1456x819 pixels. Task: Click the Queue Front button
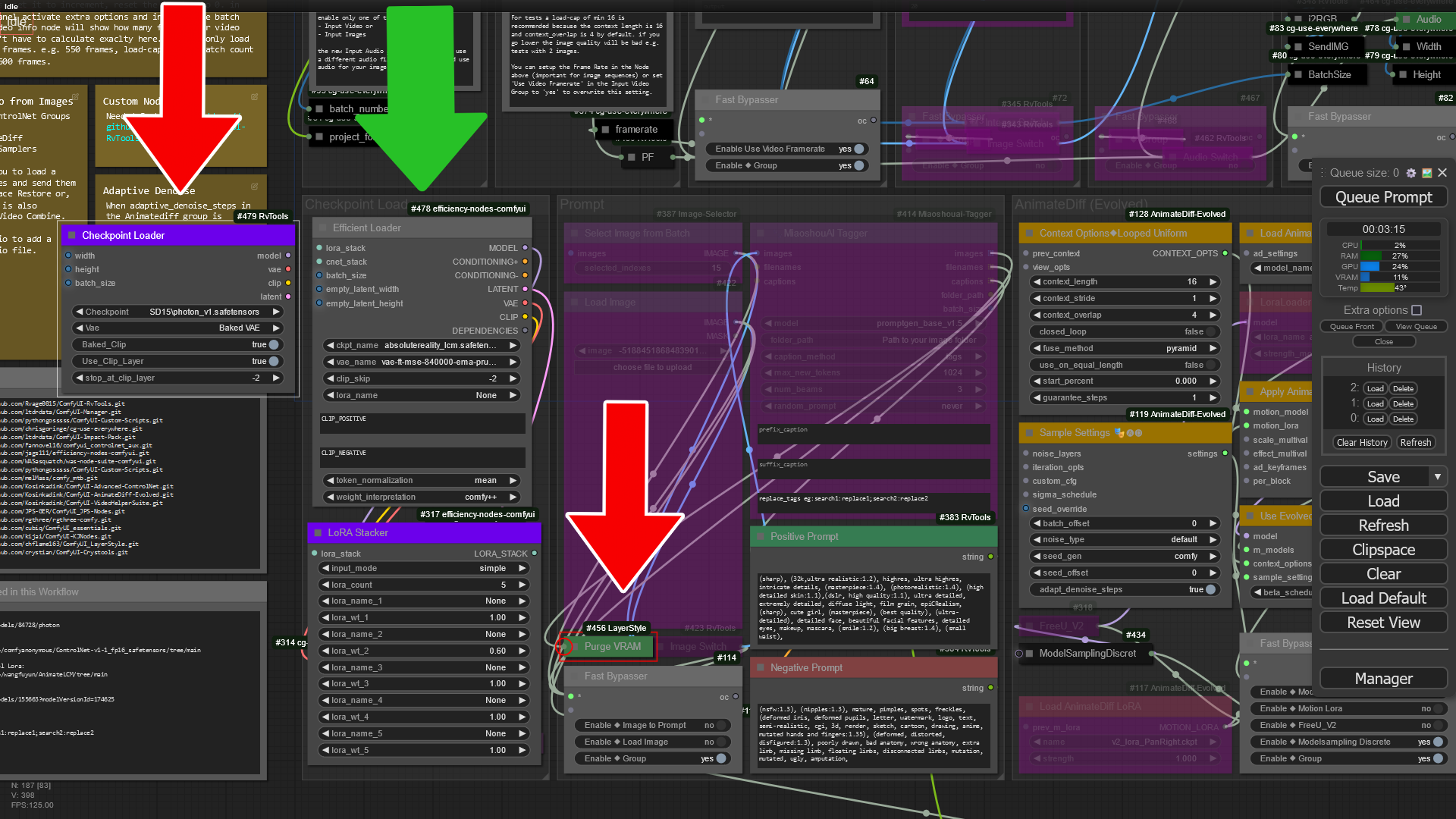tap(1352, 327)
